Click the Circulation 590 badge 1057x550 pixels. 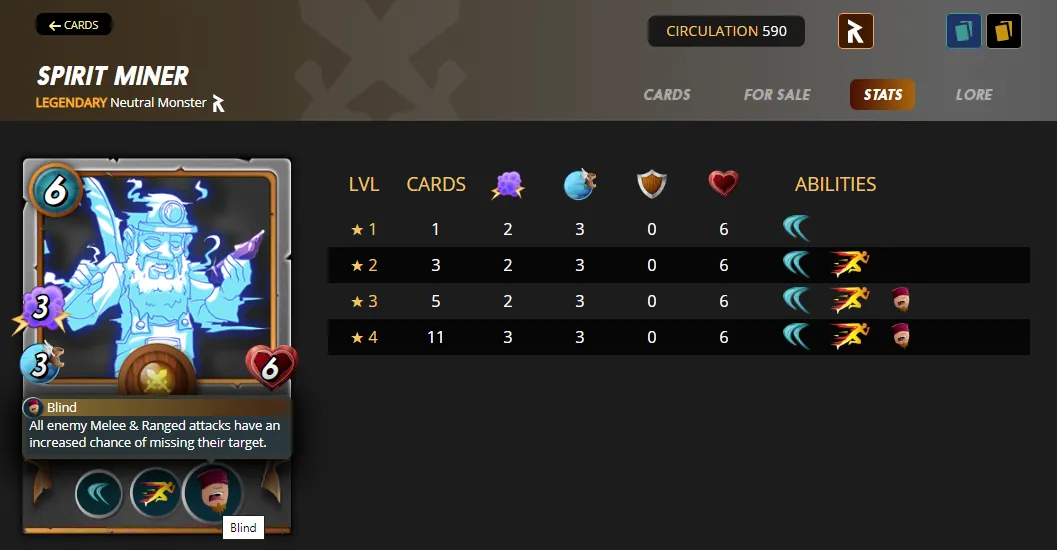[x=726, y=31]
